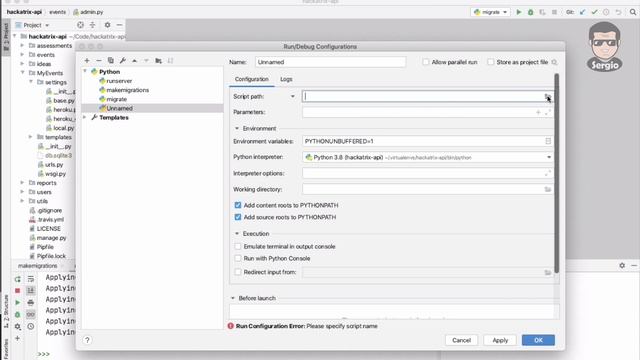The image size is (640, 360).
Task: Expand the Templates node
Action: [85, 118]
